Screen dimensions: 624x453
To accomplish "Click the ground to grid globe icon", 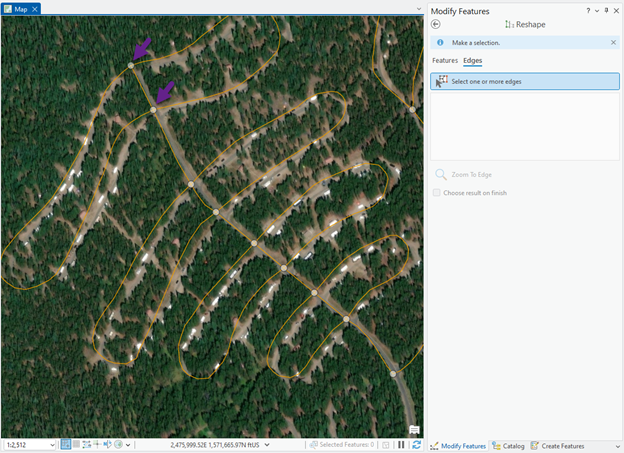I will pyautogui.click(x=118, y=444).
